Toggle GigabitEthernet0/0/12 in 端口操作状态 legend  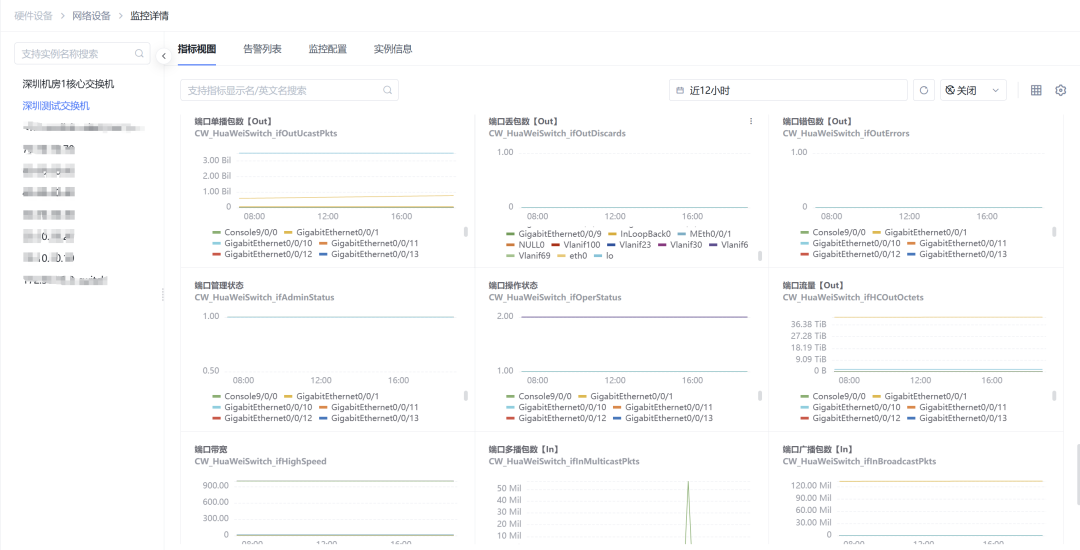click(x=556, y=418)
